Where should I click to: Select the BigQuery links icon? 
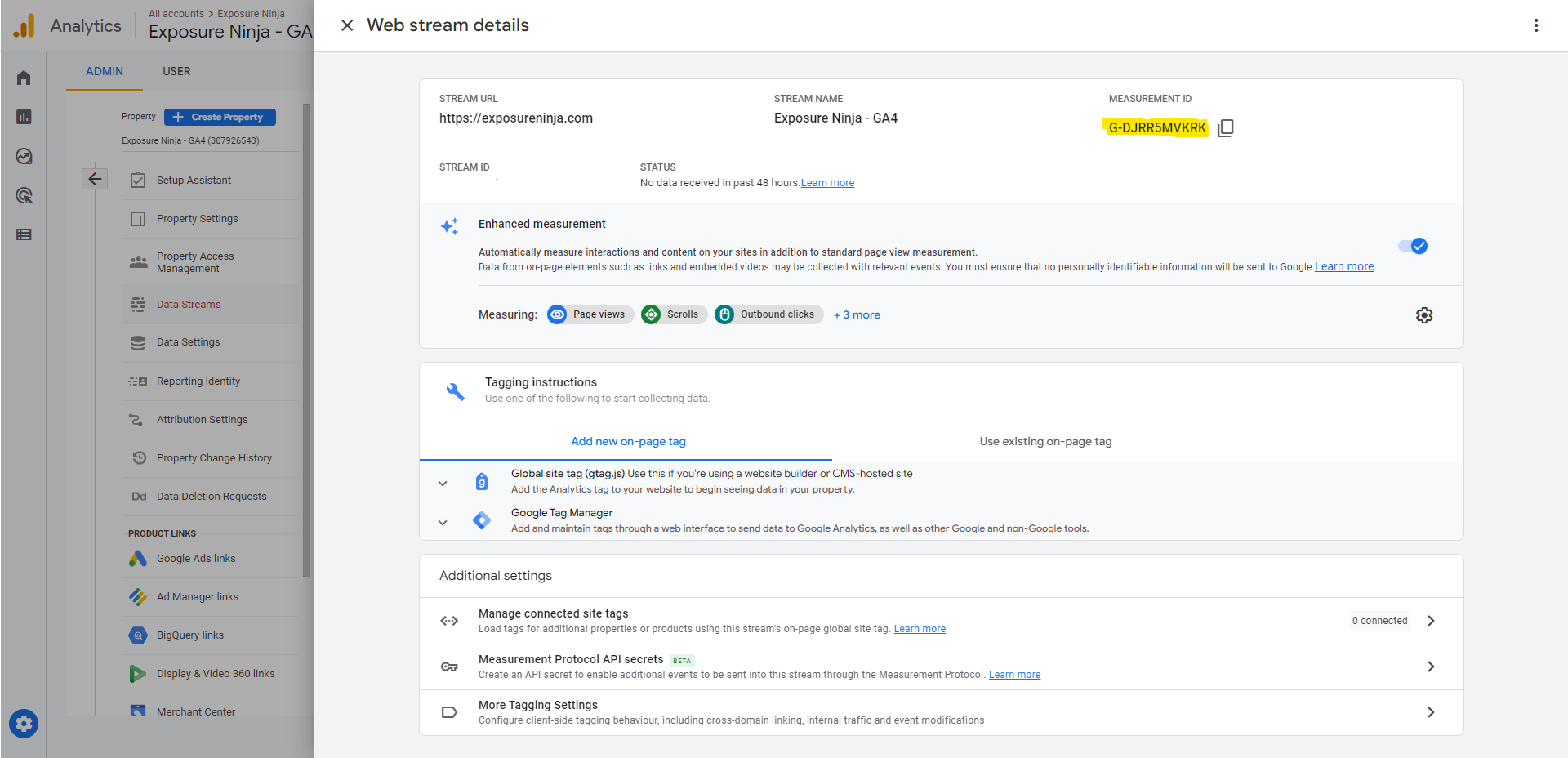pos(137,635)
